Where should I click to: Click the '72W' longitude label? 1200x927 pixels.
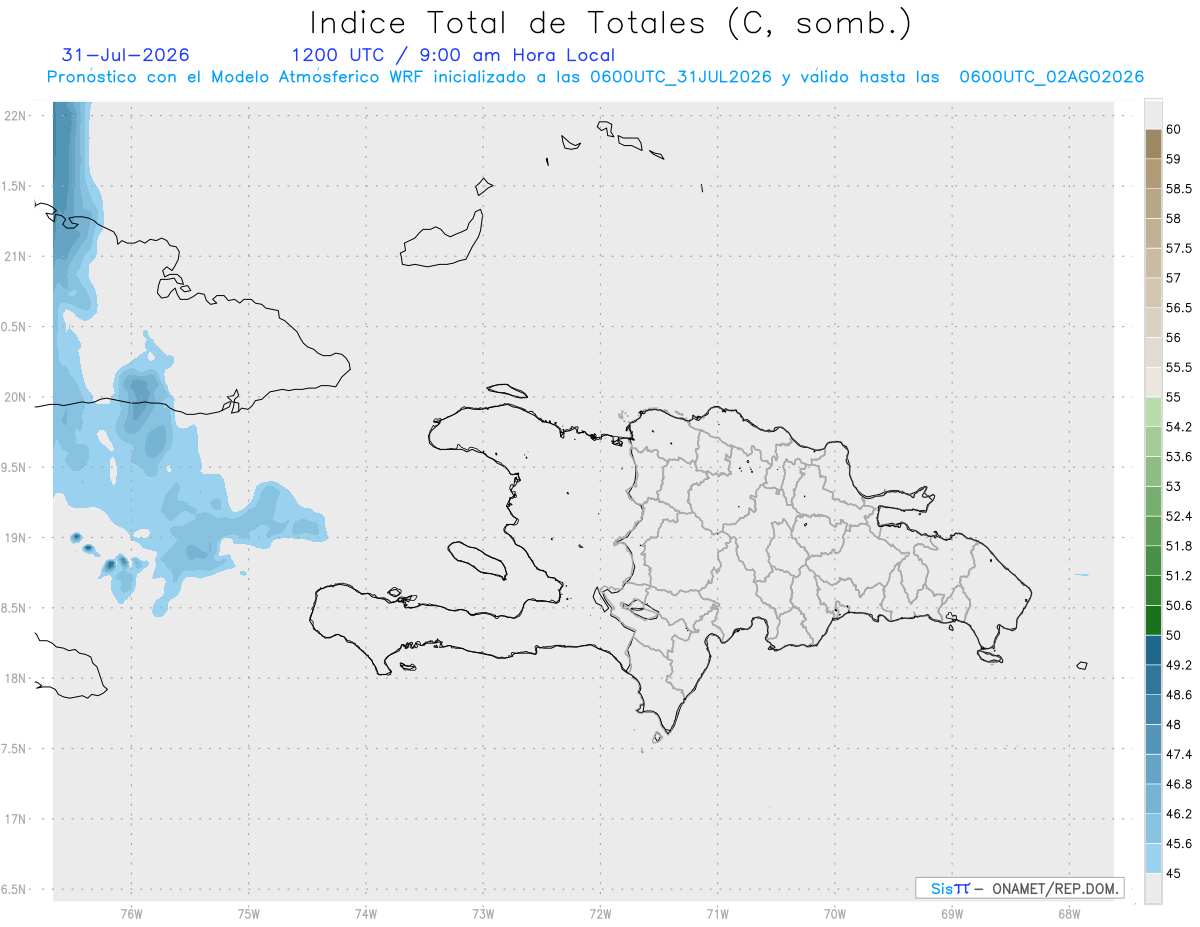(x=600, y=913)
